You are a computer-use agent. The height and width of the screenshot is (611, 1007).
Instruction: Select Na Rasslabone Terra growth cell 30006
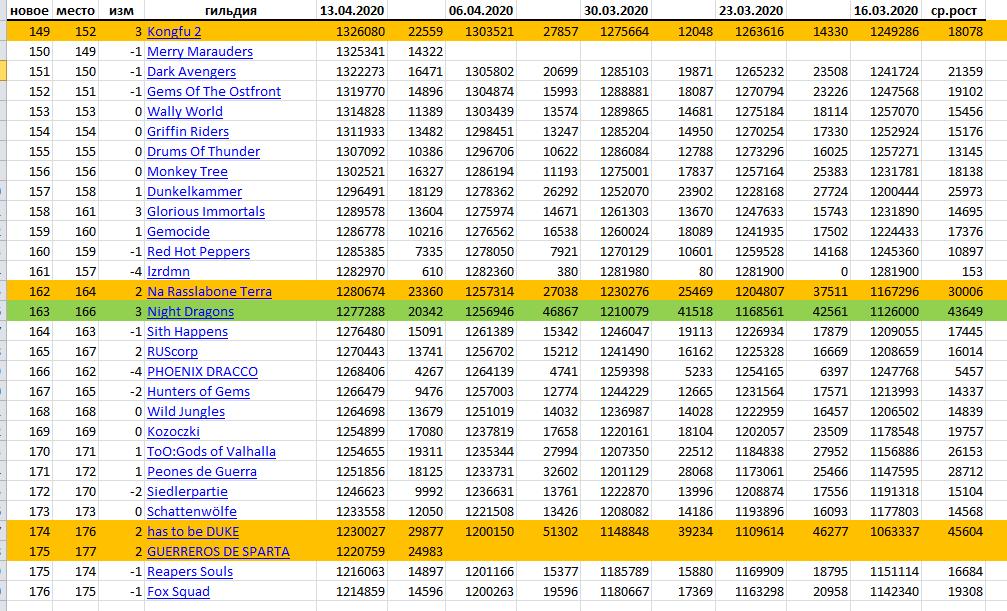pyautogui.click(x=954, y=291)
